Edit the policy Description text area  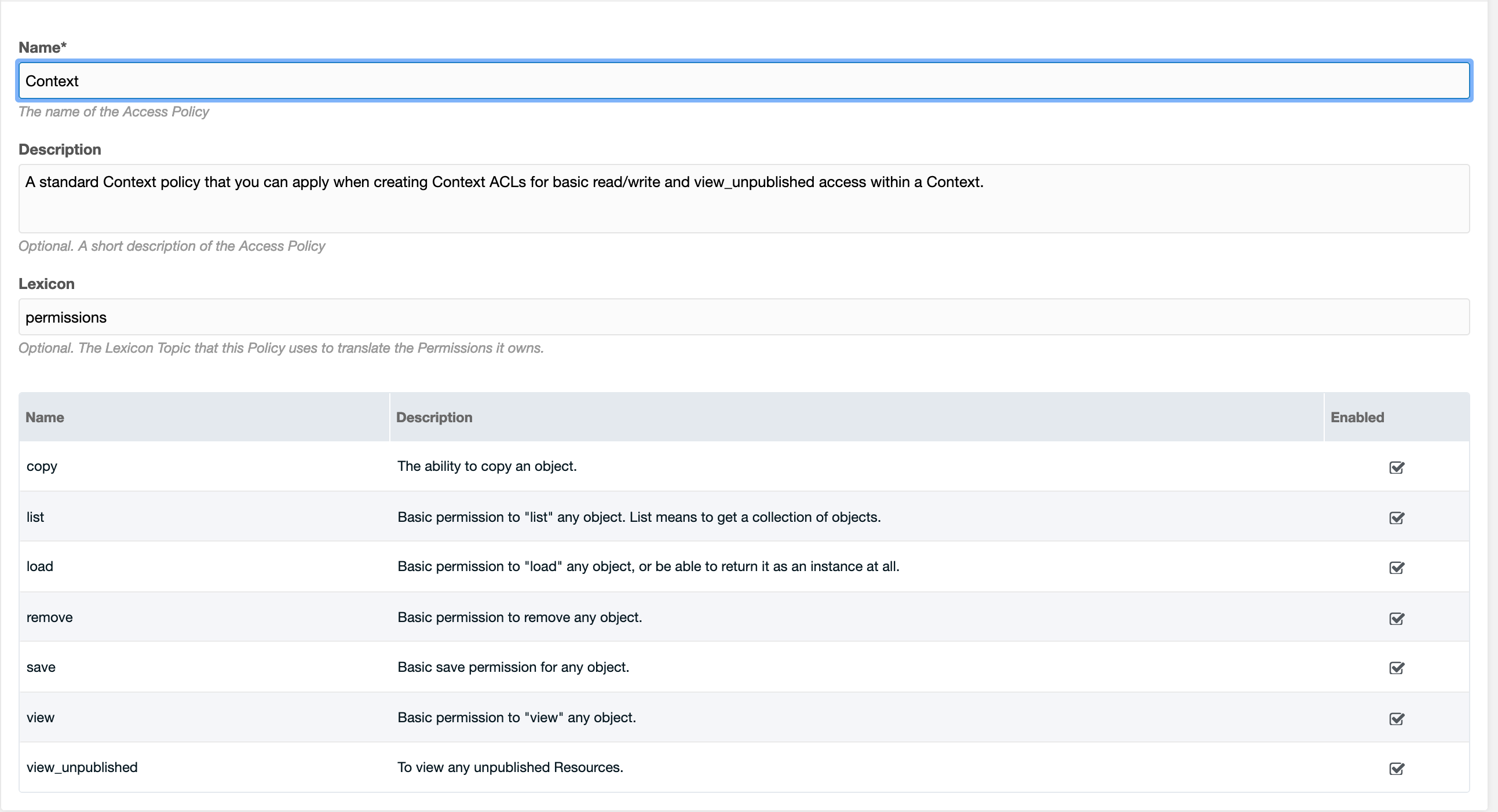coord(743,198)
